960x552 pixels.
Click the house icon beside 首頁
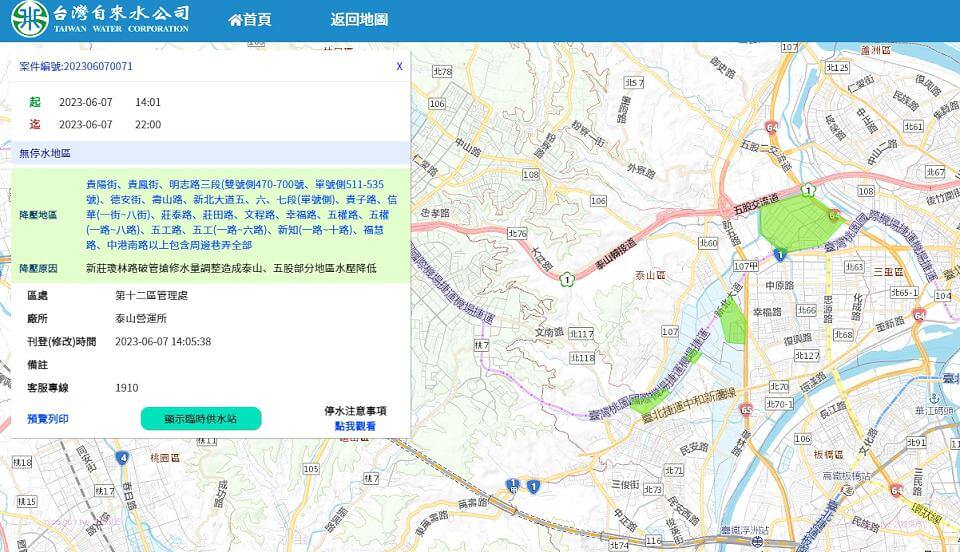pyautogui.click(x=235, y=20)
